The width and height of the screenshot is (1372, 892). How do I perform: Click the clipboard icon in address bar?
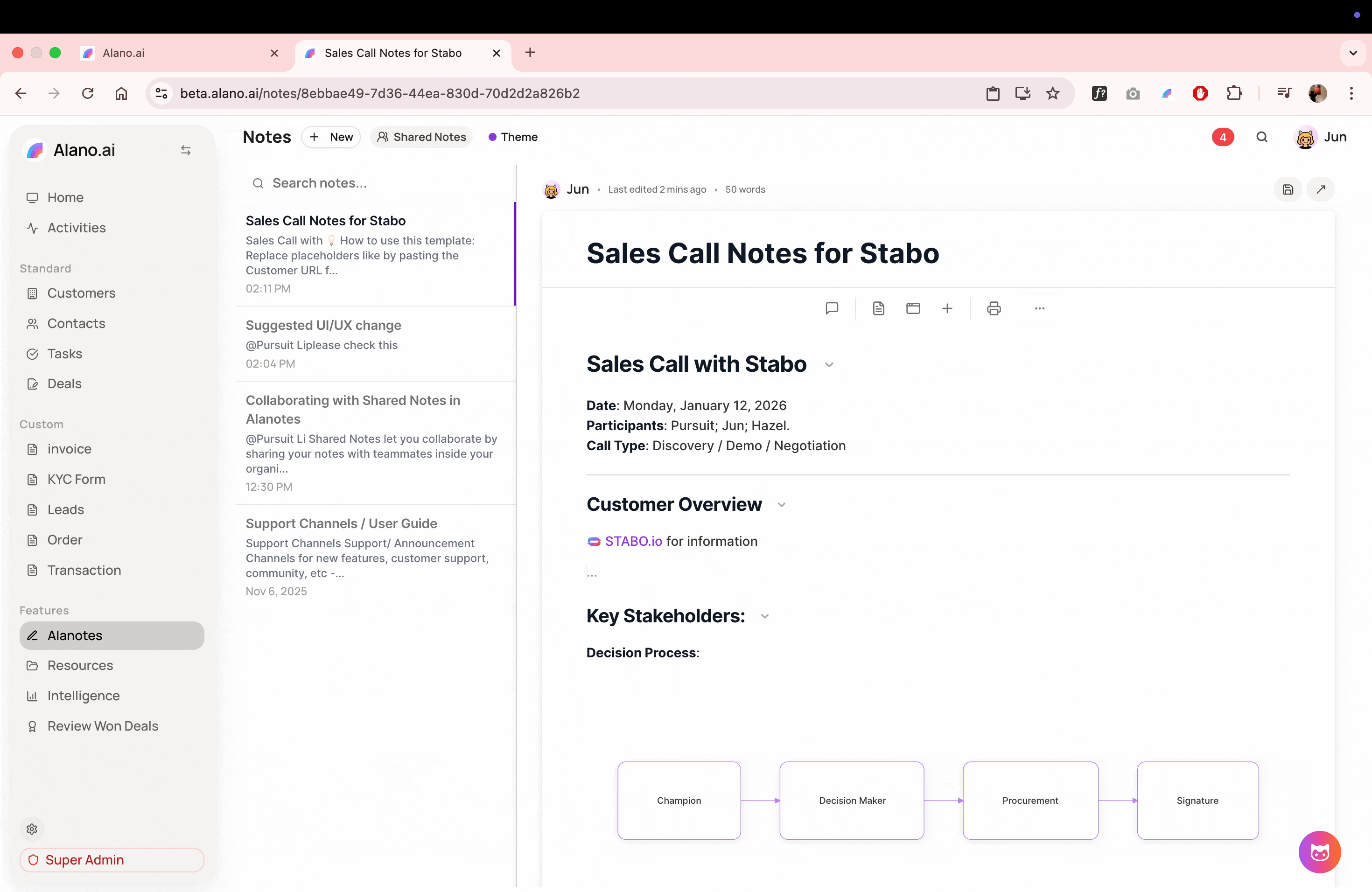(993, 93)
